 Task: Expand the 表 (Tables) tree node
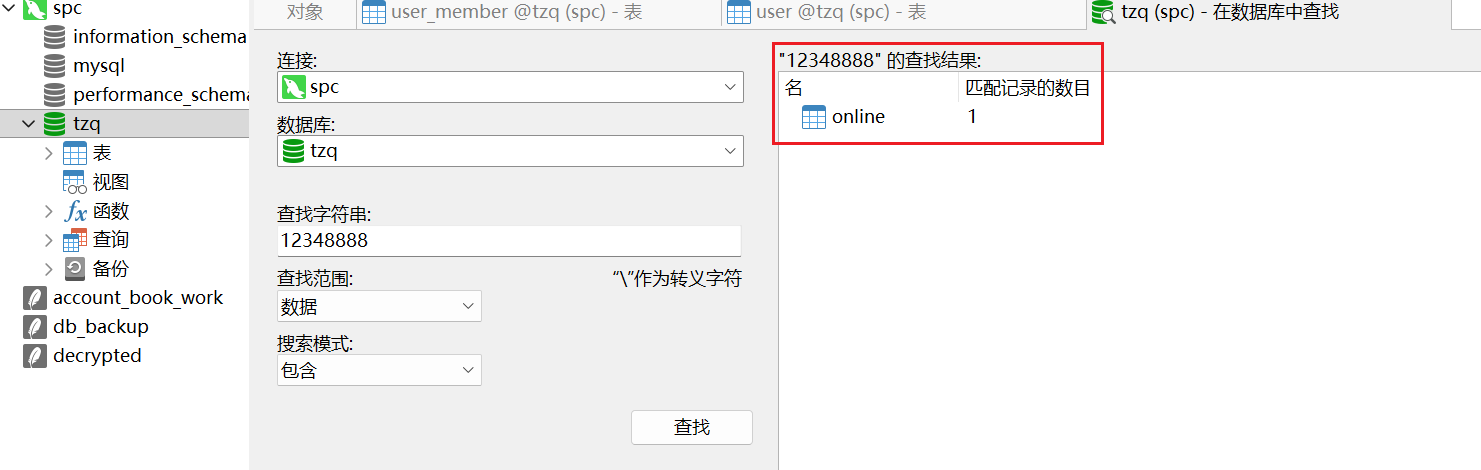tap(49, 153)
